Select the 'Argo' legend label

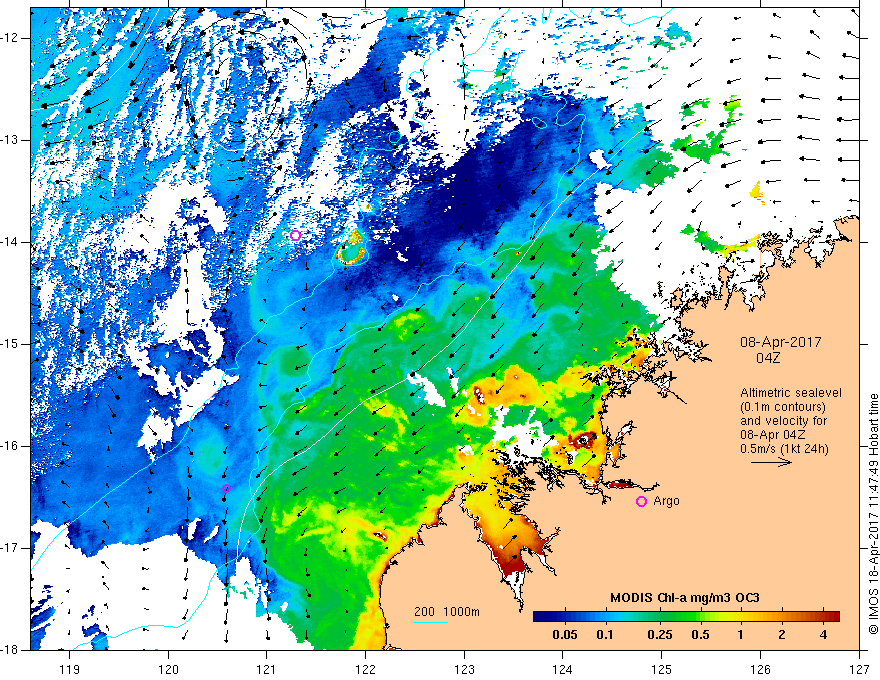tap(666, 501)
